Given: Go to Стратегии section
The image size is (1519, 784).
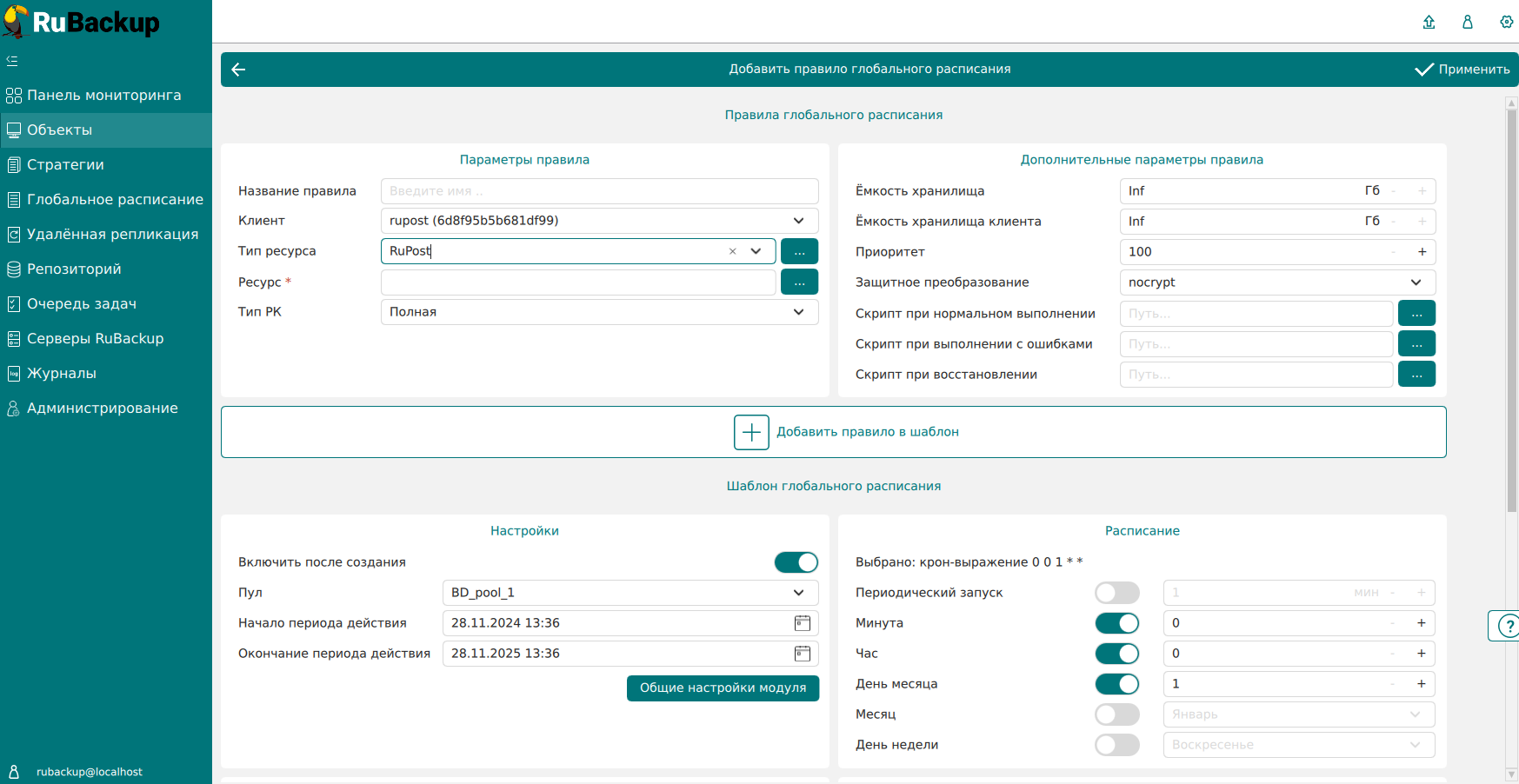Looking at the screenshot, I should (106, 165).
